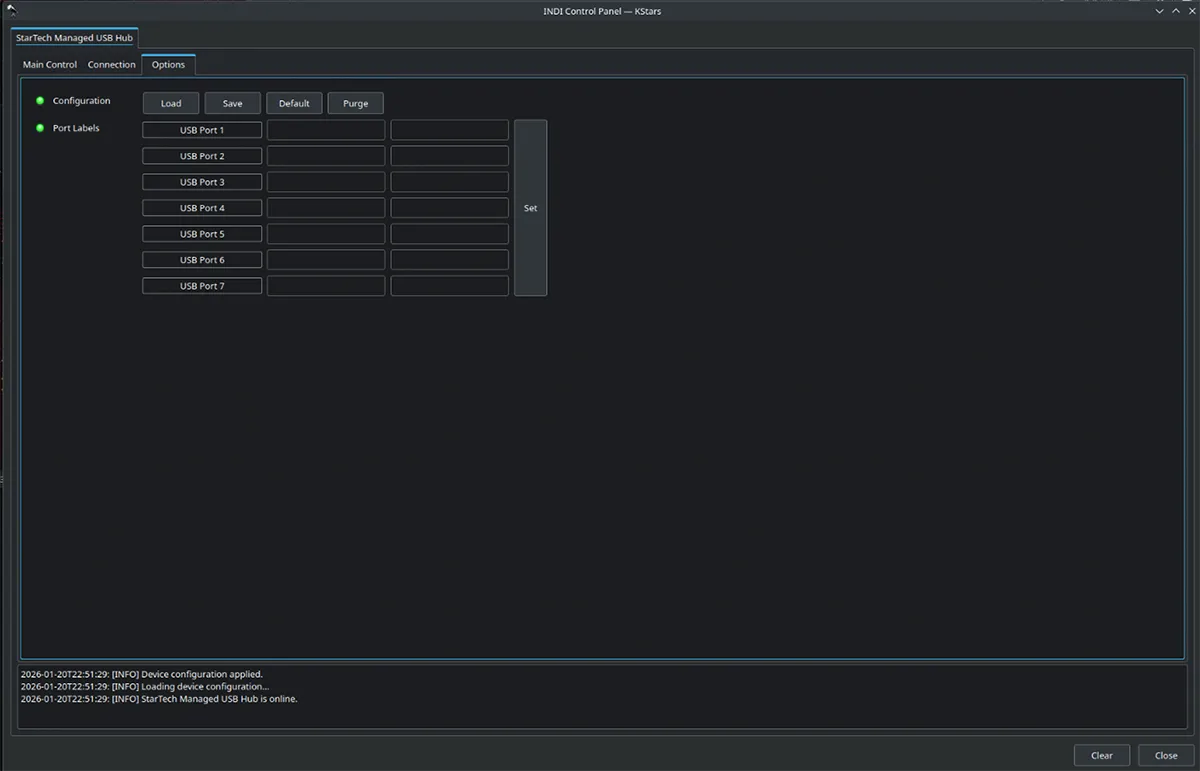The width and height of the screenshot is (1200, 771).
Task: Focus the new-value input next to Set for USB Port 3
Action: [x=450, y=182]
